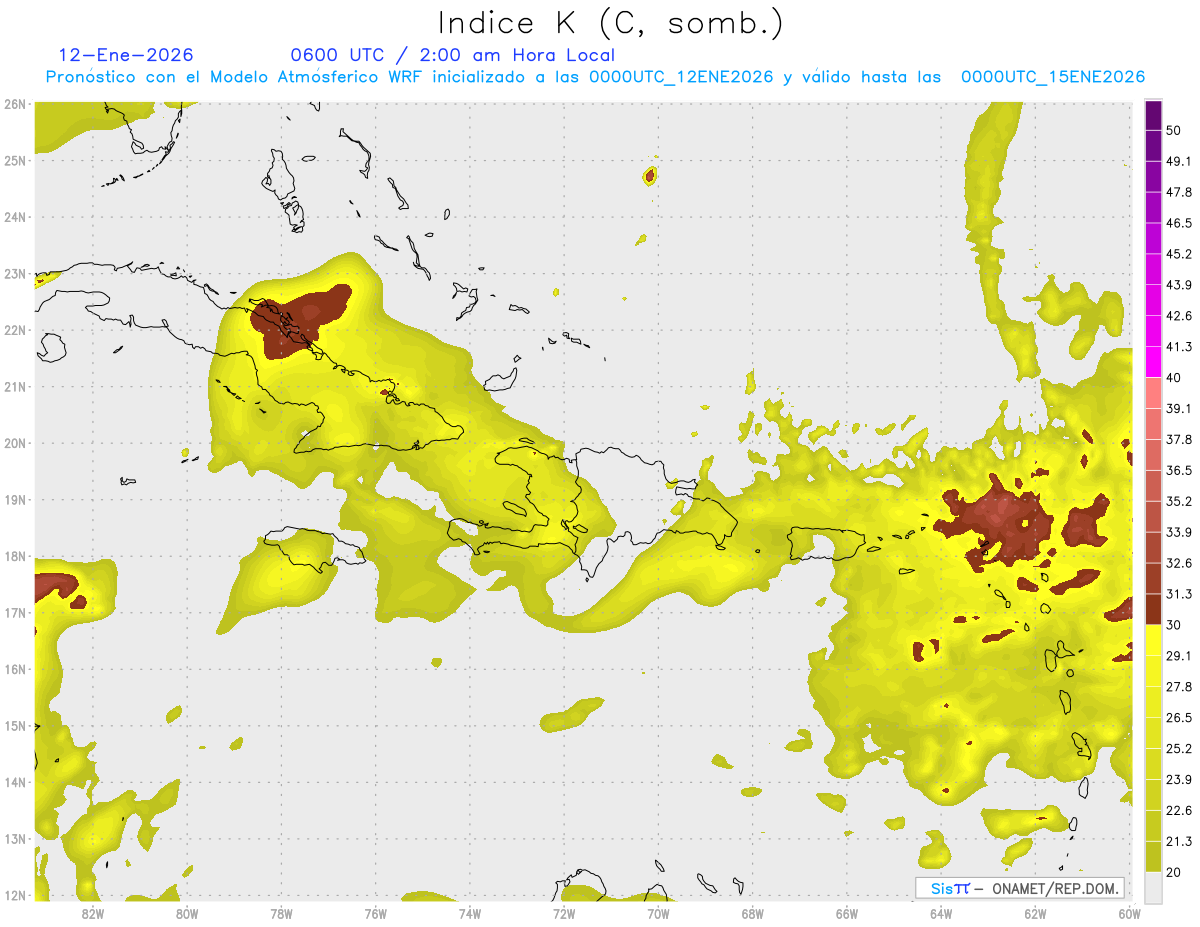The image size is (1200, 927).
Task: Click latitude label '16N'
Action: pos(15,669)
